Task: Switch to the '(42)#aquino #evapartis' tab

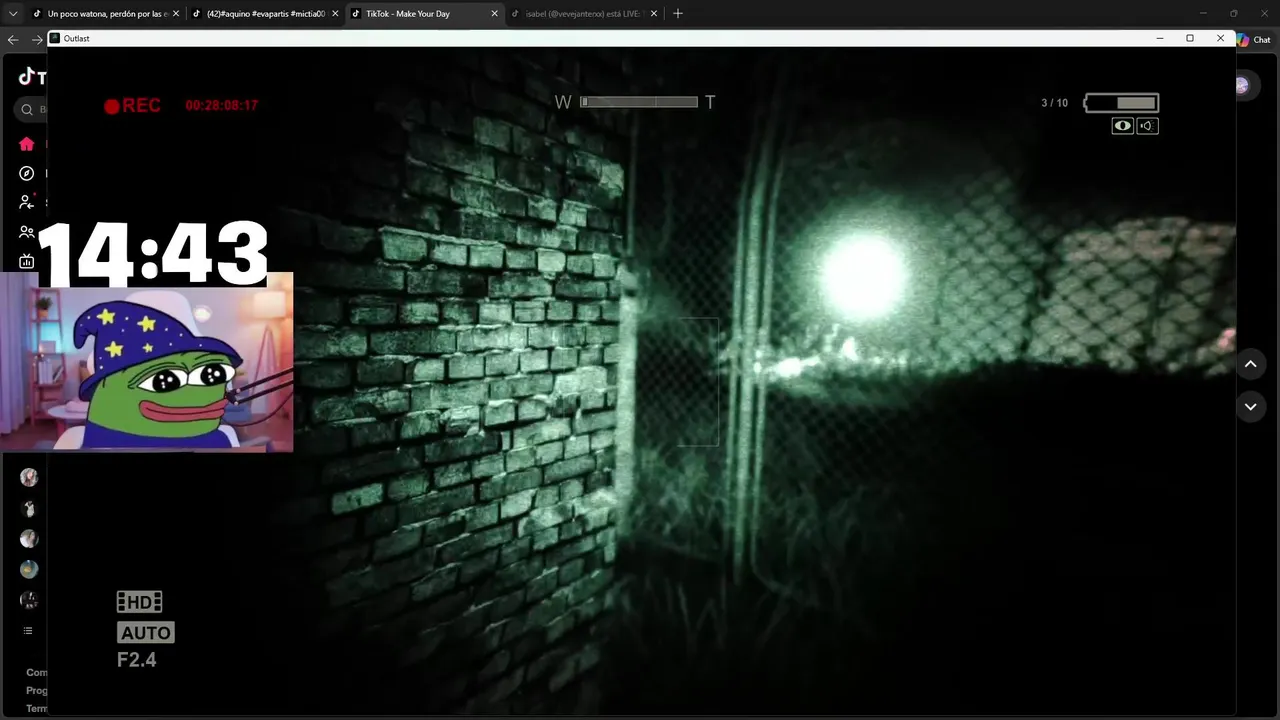Action: (264, 14)
